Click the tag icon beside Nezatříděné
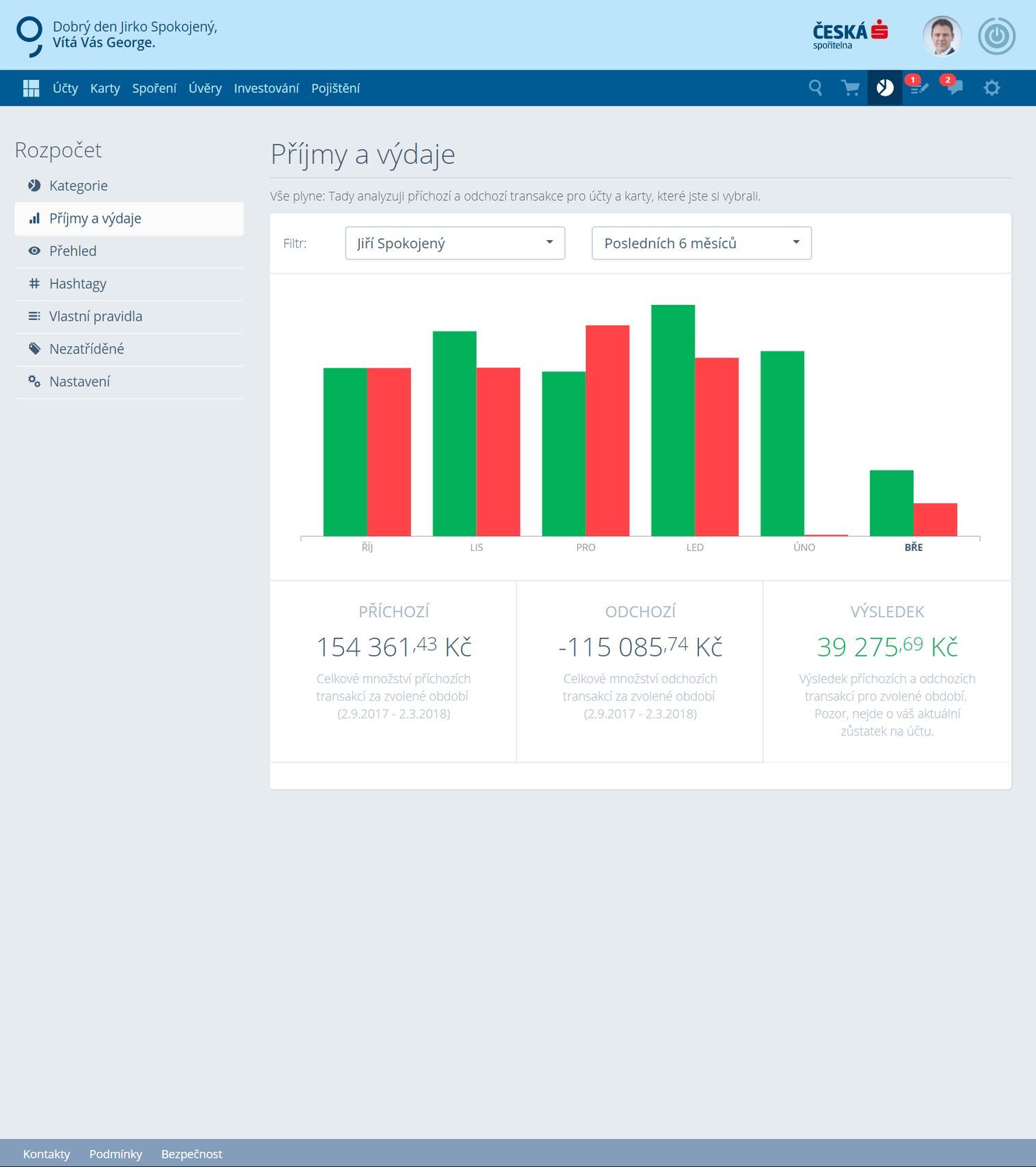The image size is (1036, 1167). 34,349
